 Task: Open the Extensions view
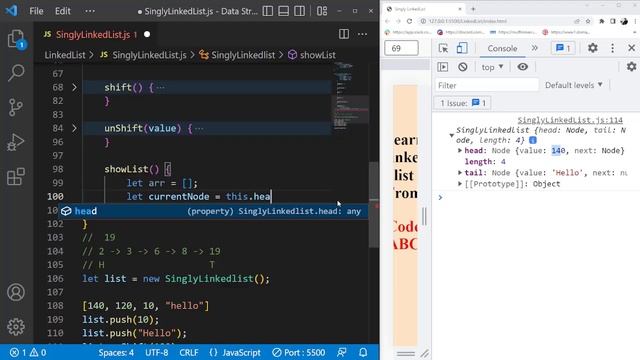click(16, 177)
